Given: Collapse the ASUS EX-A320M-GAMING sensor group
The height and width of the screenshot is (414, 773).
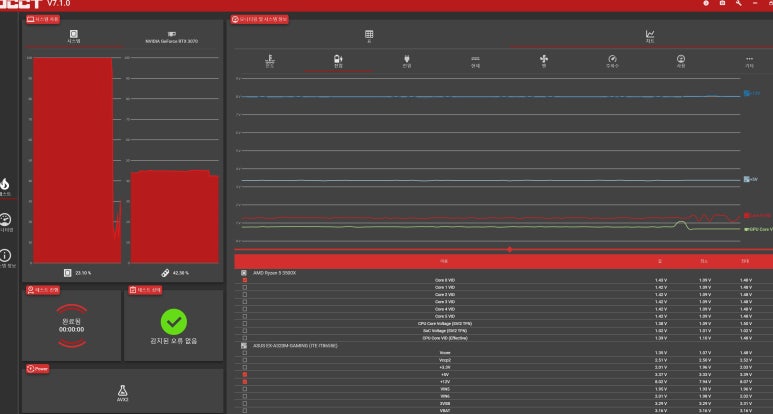Looking at the screenshot, I should pos(244,345).
